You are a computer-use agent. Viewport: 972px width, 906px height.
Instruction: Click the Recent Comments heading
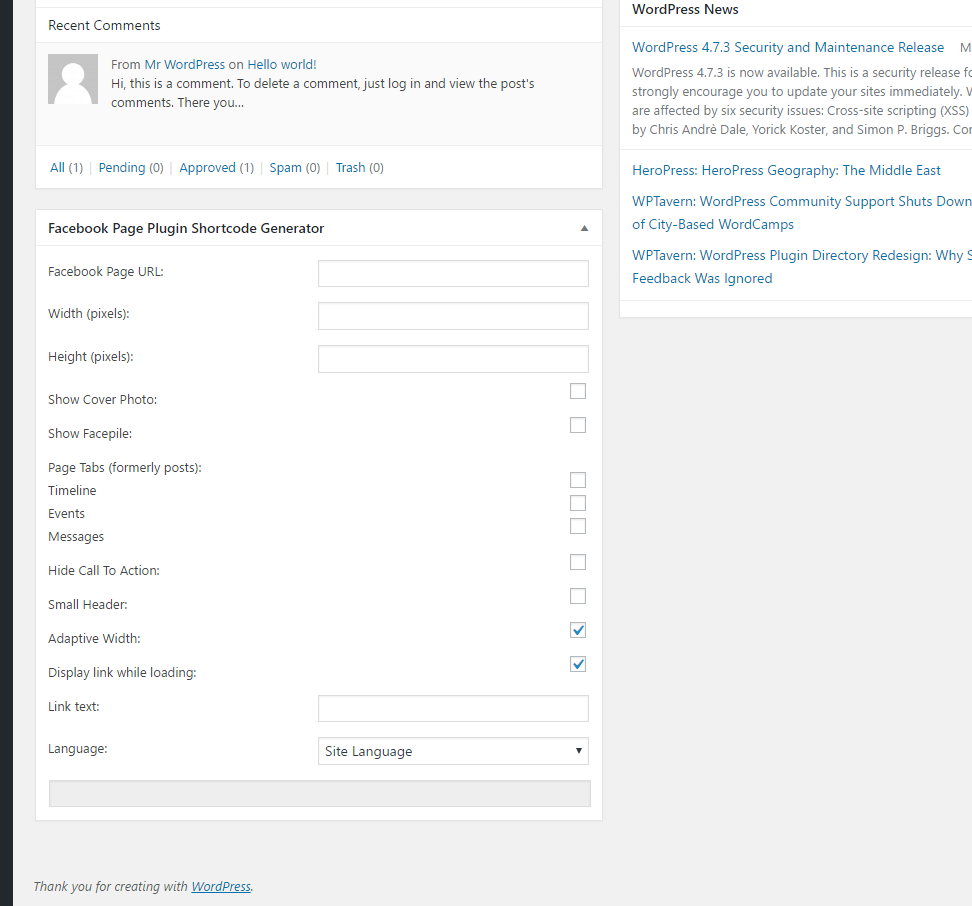(x=104, y=25)
